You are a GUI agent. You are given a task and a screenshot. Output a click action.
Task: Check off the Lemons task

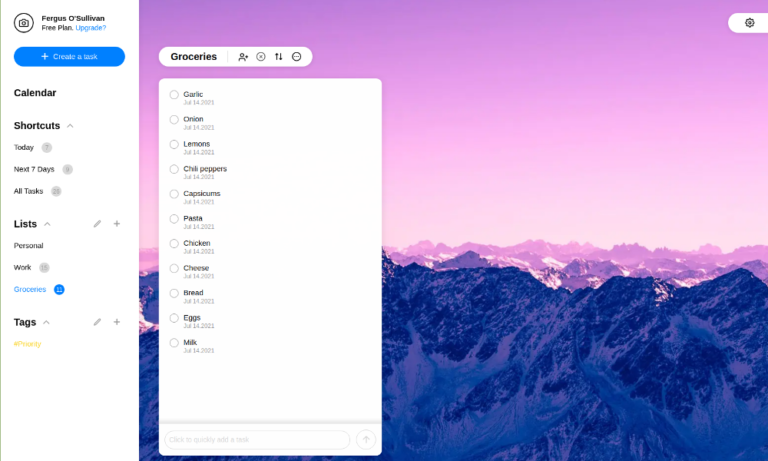click(174, 145)
